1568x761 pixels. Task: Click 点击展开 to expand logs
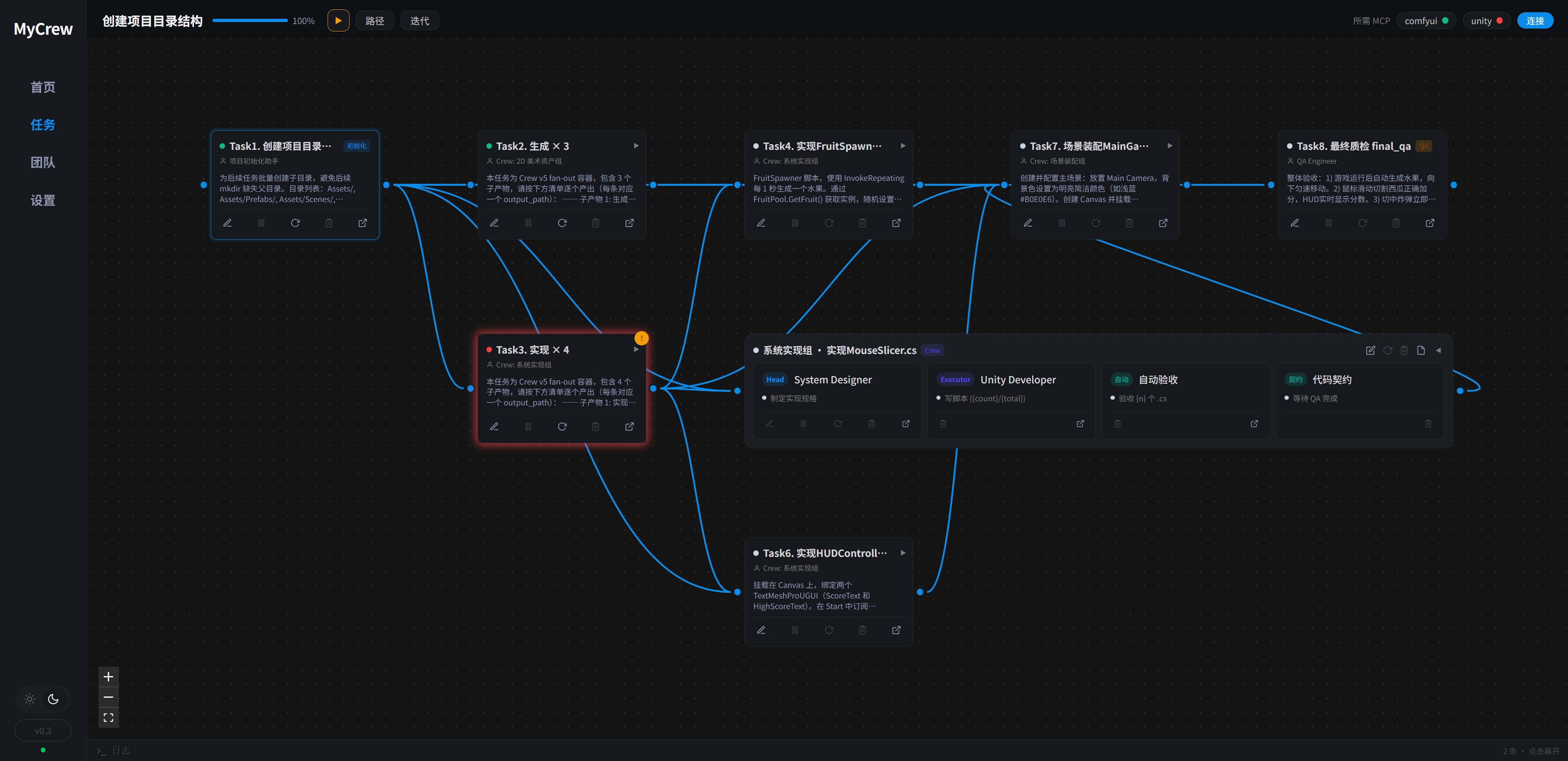(1544, 751)
